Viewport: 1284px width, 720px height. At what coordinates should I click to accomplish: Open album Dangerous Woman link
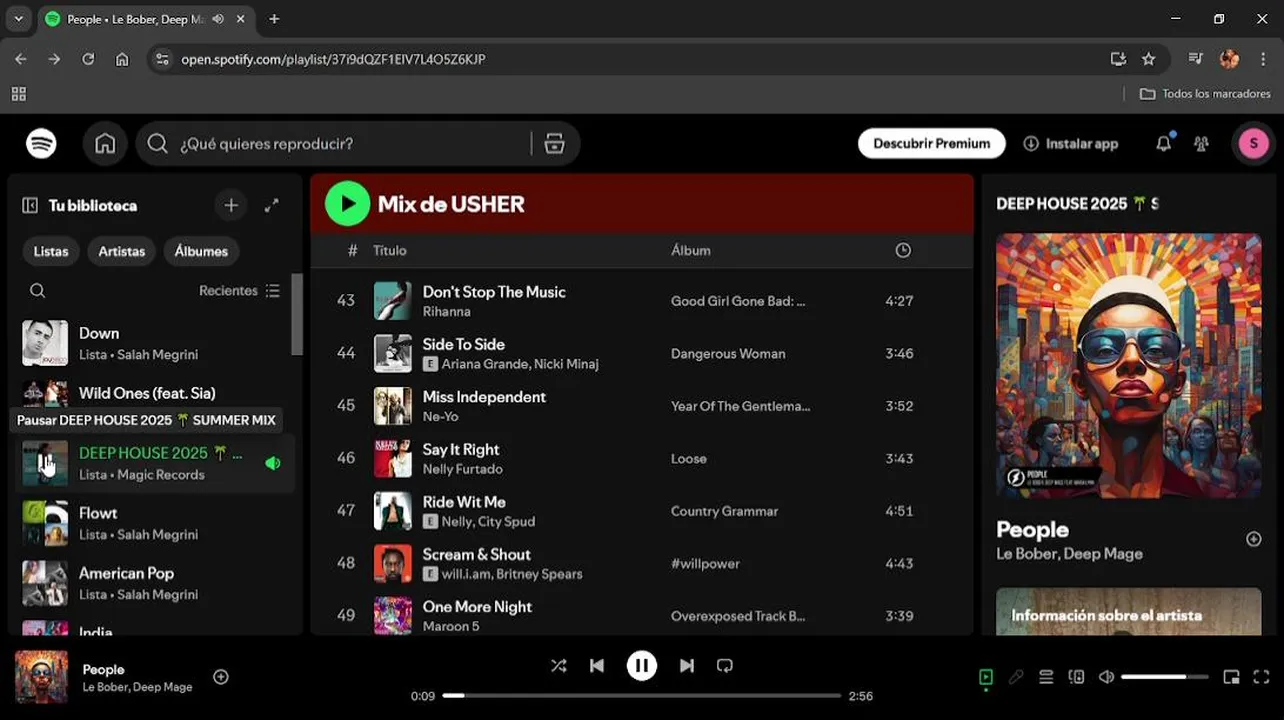pos(728,354)
